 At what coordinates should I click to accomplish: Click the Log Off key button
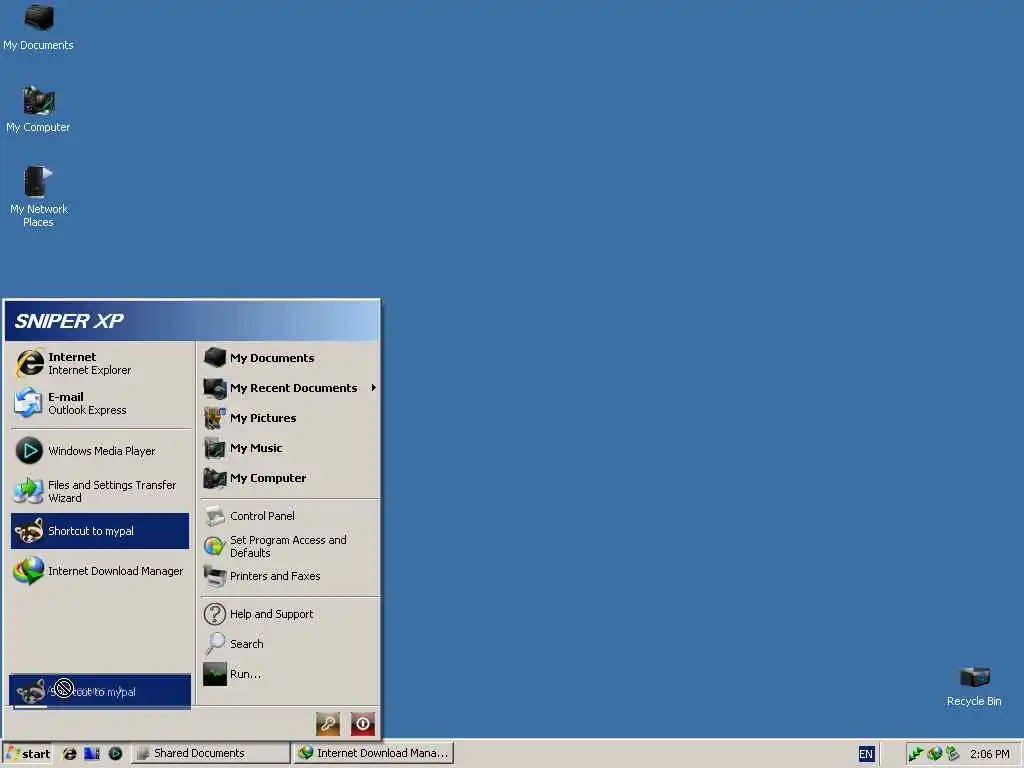point(328,724)
